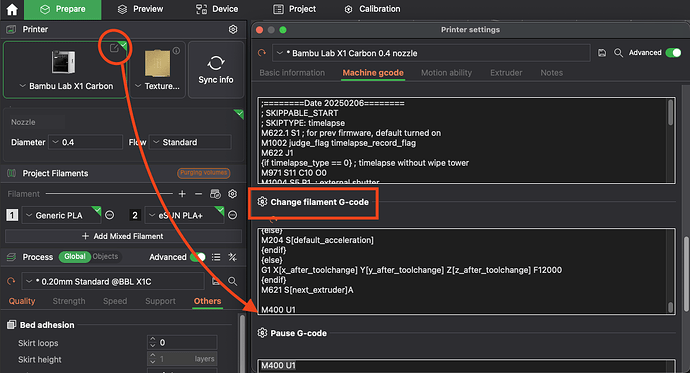The image size is (690, 373).
Task: Open the Textured plate type dropdown
Action: [x=158, y=86]
